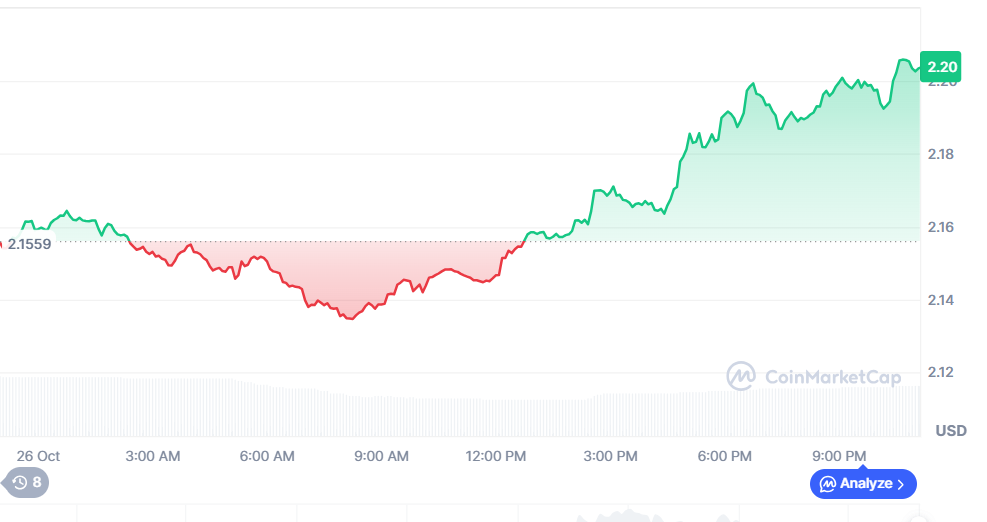Click the green 2.20 current price tag

[942, 67]
